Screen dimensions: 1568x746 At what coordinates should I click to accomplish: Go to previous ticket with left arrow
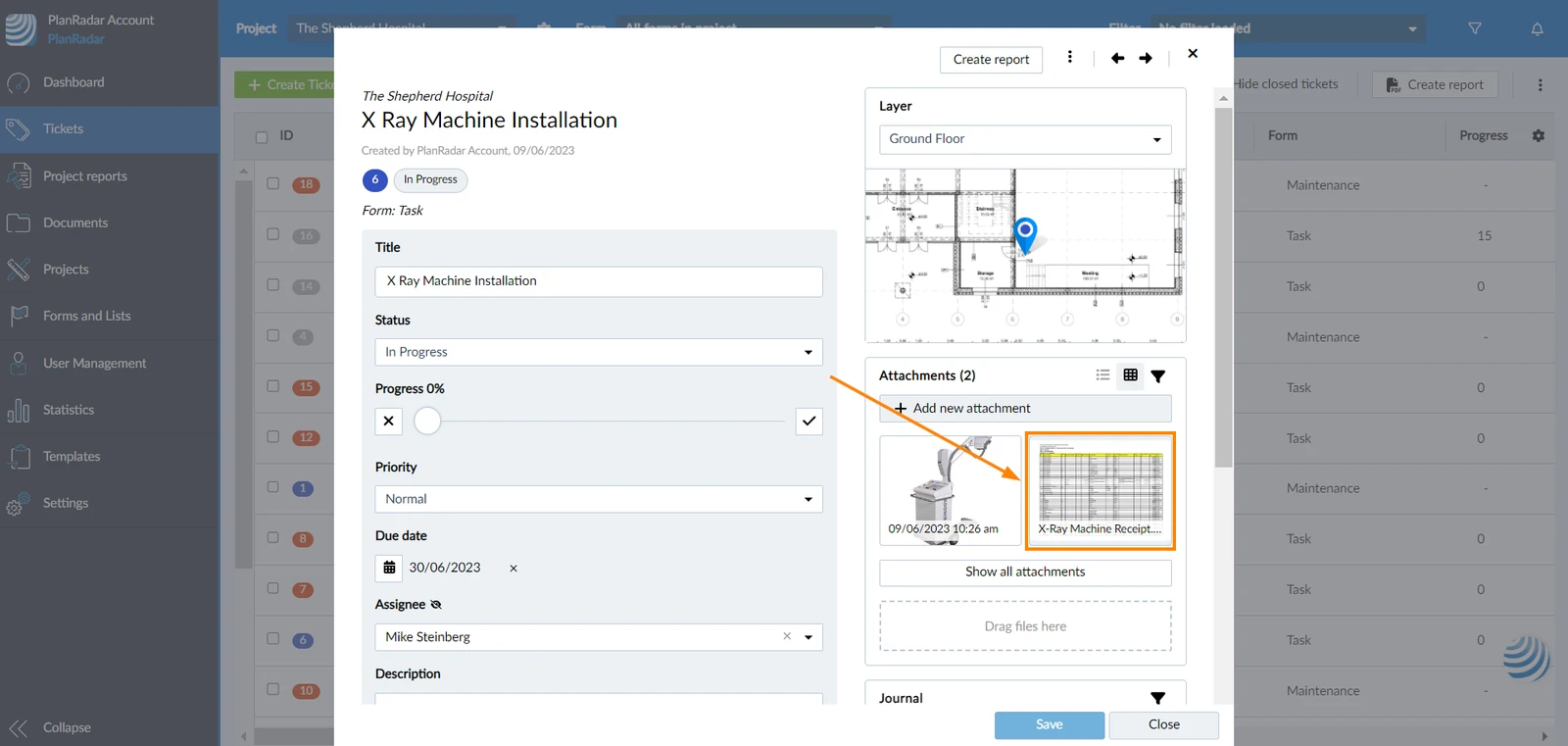pos(1117,58)
